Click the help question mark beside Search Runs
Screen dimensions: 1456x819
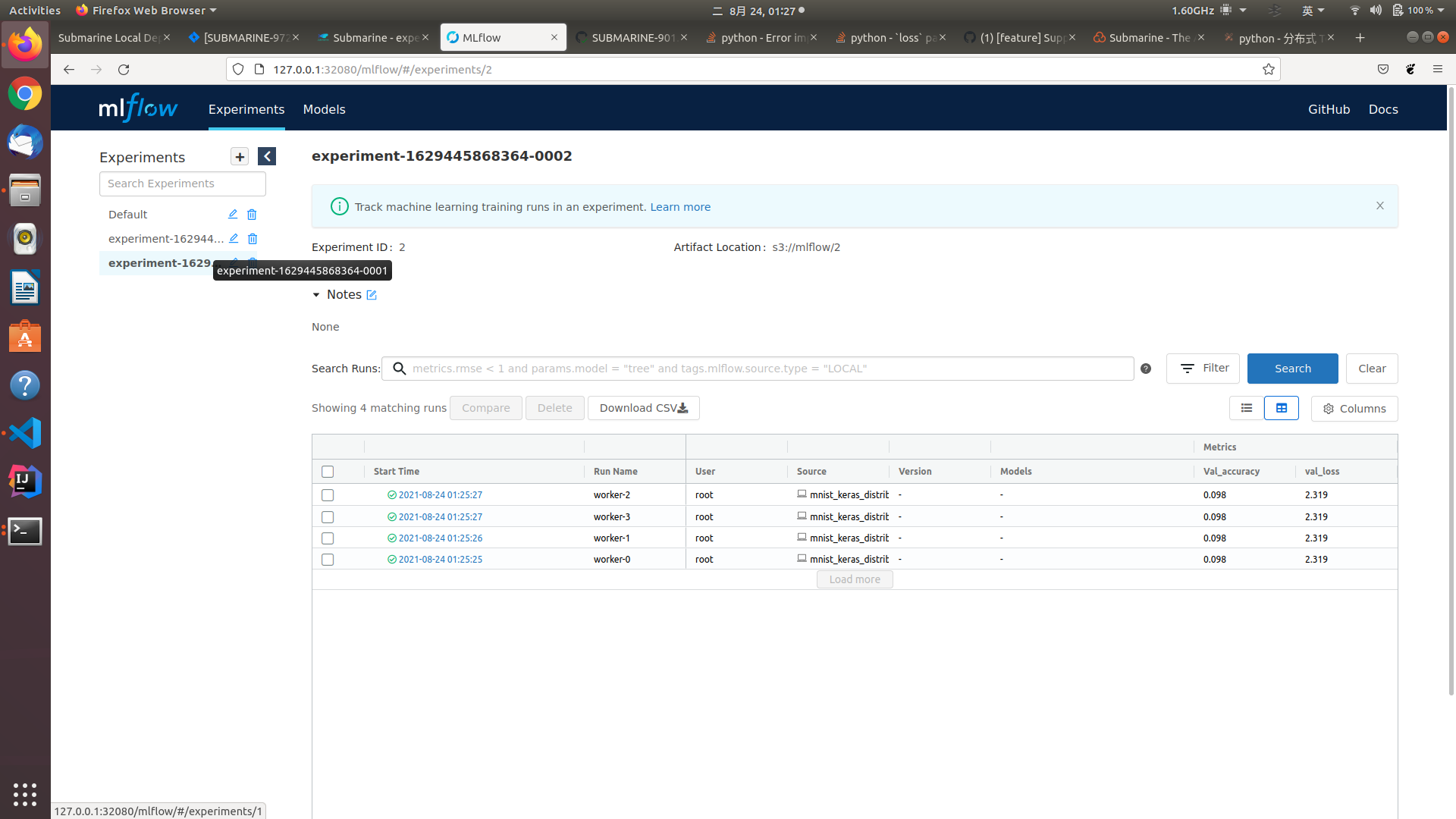click(1146, 369)
